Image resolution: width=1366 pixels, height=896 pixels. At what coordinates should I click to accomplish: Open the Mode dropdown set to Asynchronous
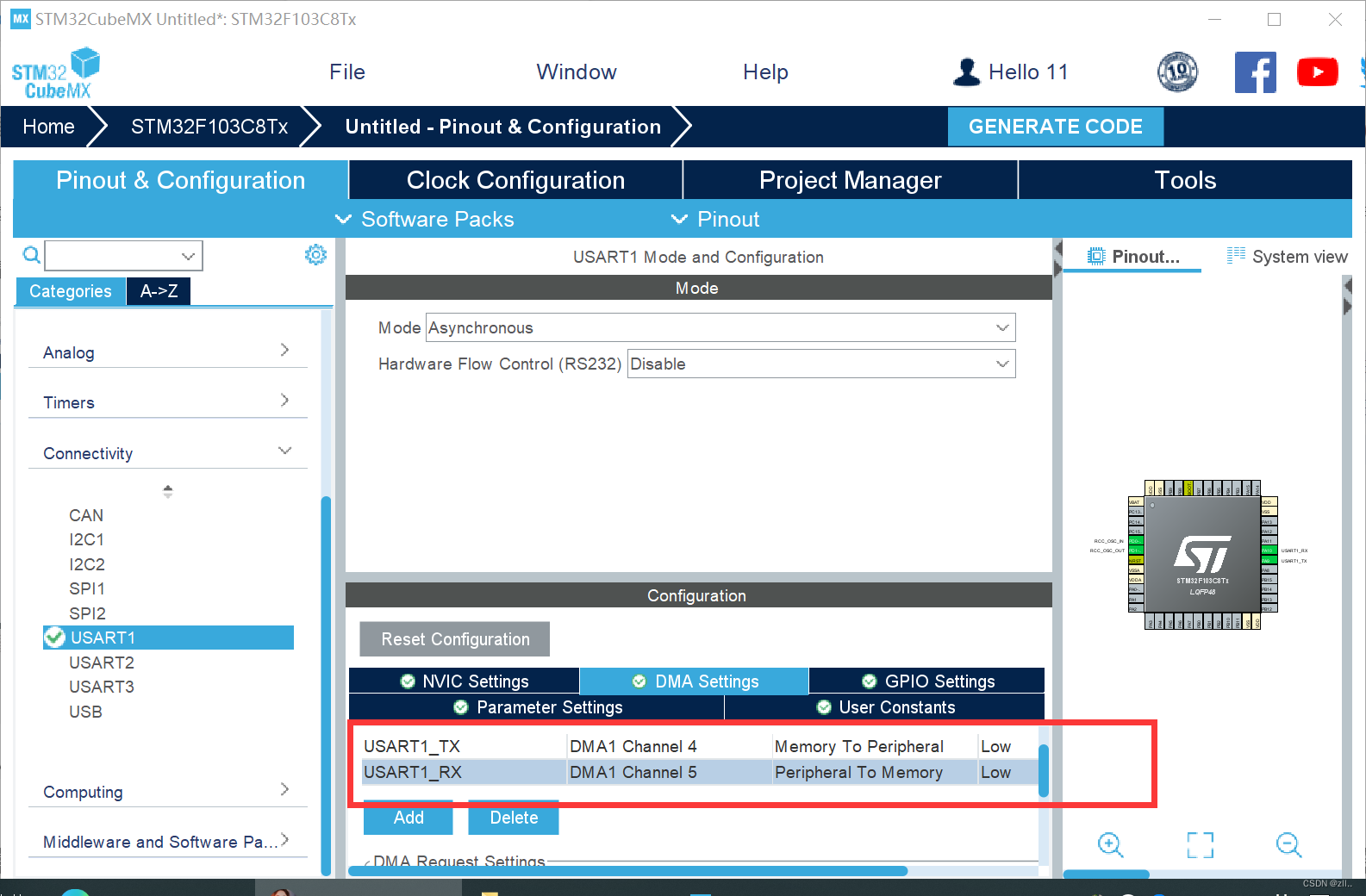pos(720,327)
